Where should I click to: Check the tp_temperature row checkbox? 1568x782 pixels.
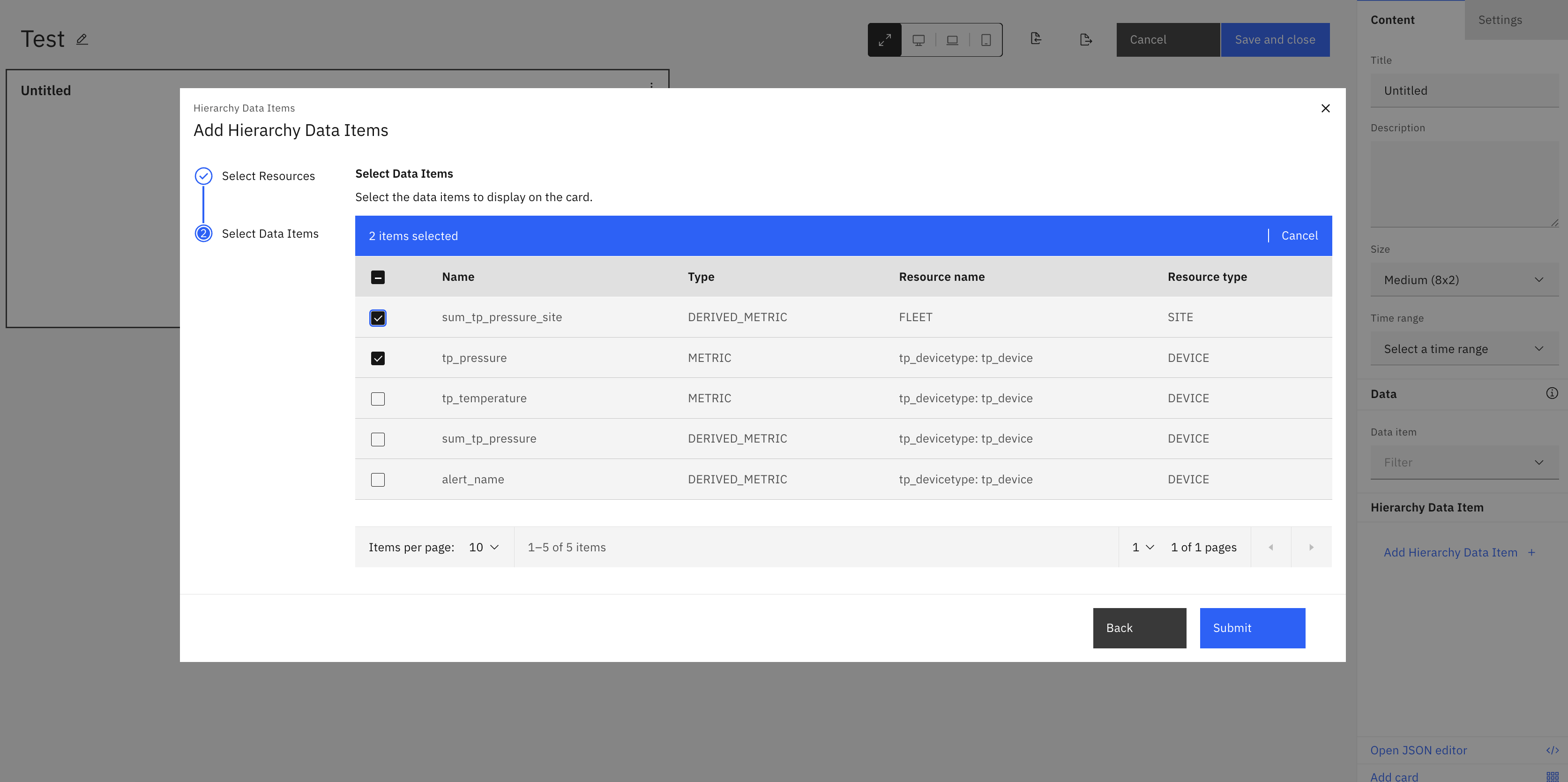pos(377,399)
